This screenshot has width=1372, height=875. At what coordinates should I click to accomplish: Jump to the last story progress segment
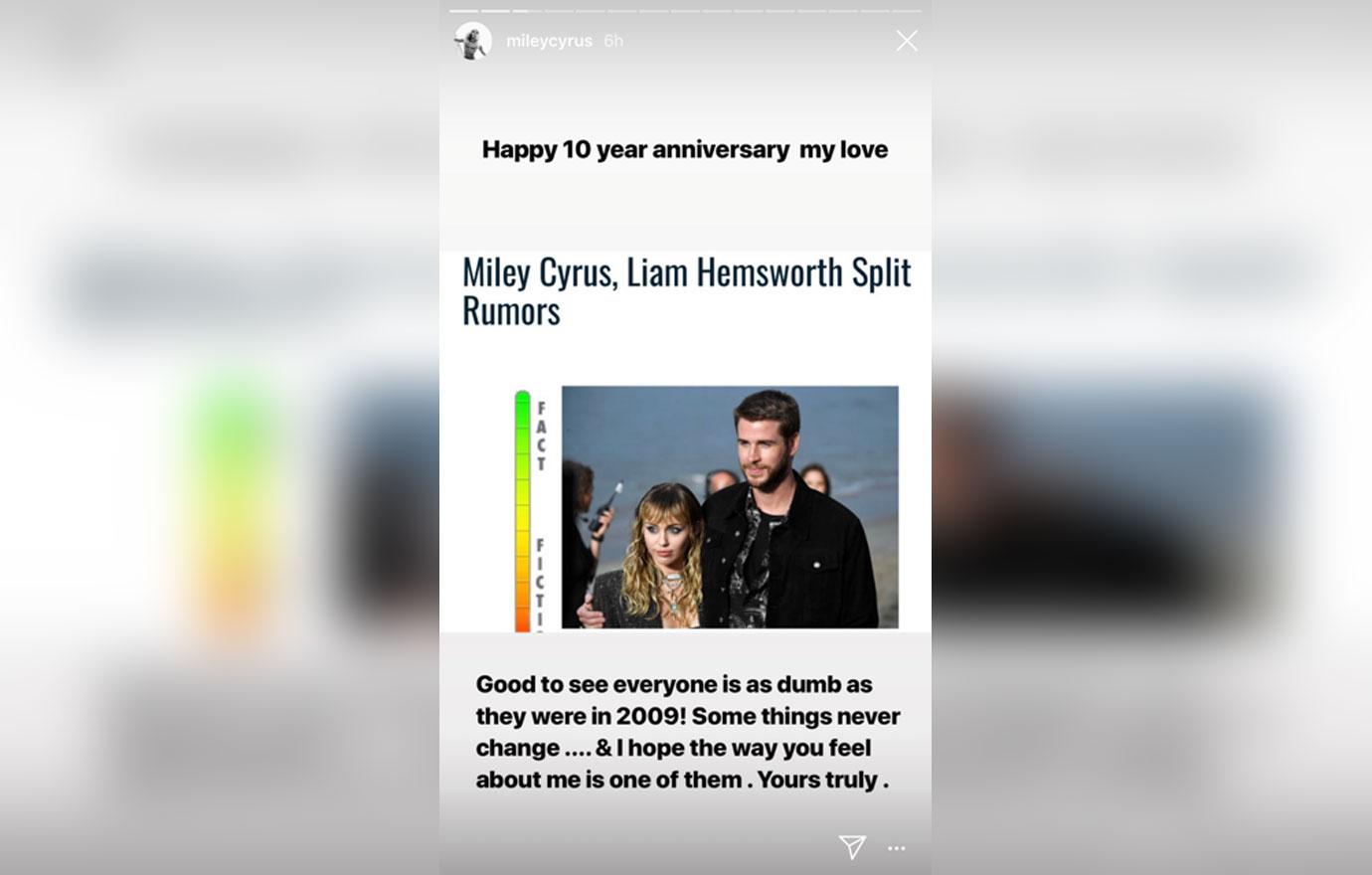click(907, 11)
